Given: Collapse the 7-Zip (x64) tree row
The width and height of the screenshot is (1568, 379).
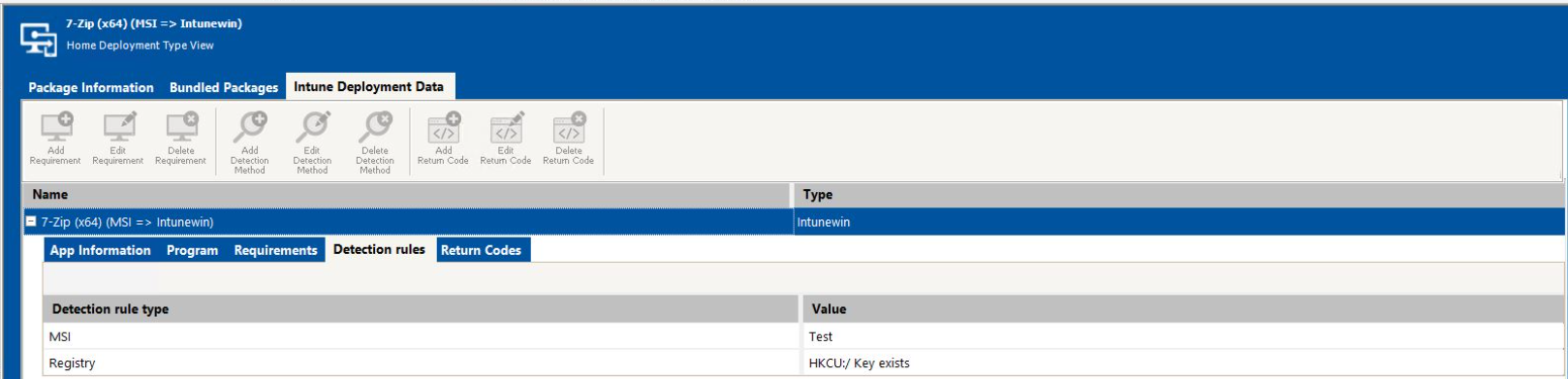Looking at the screenshot, I should [x=31, y=222].
